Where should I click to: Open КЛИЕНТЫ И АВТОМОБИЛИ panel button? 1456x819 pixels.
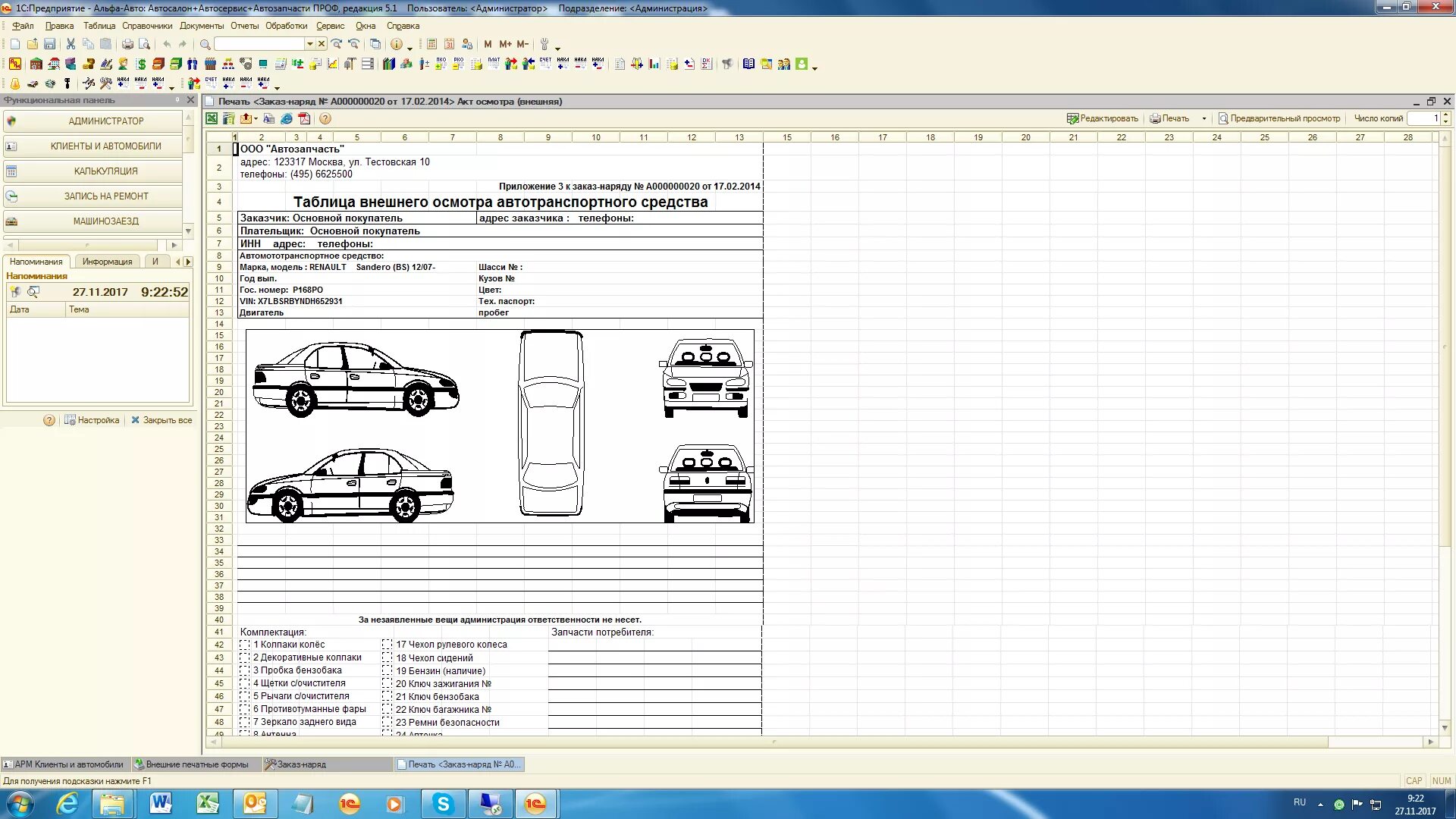click(x=93, y=146)
